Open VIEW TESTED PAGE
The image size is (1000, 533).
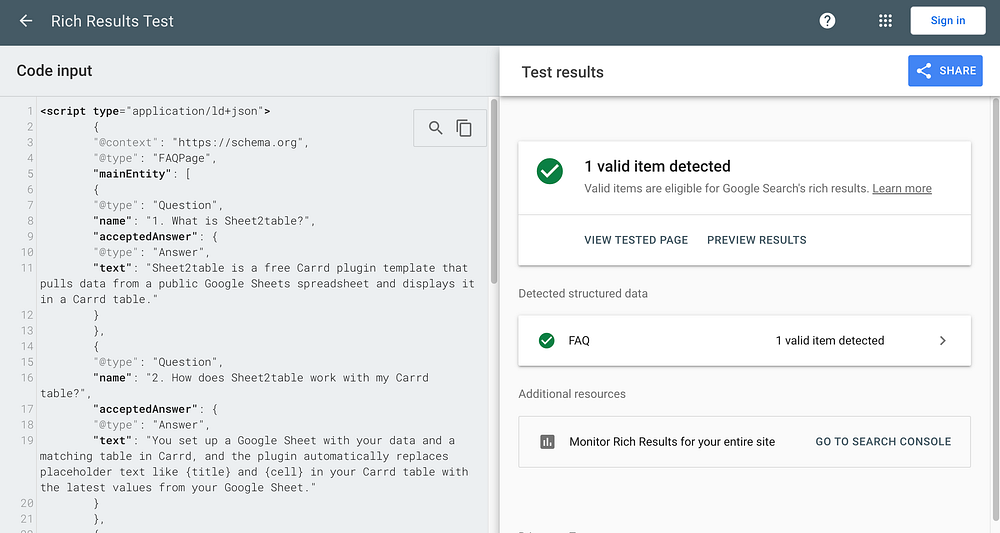(636, 240)
